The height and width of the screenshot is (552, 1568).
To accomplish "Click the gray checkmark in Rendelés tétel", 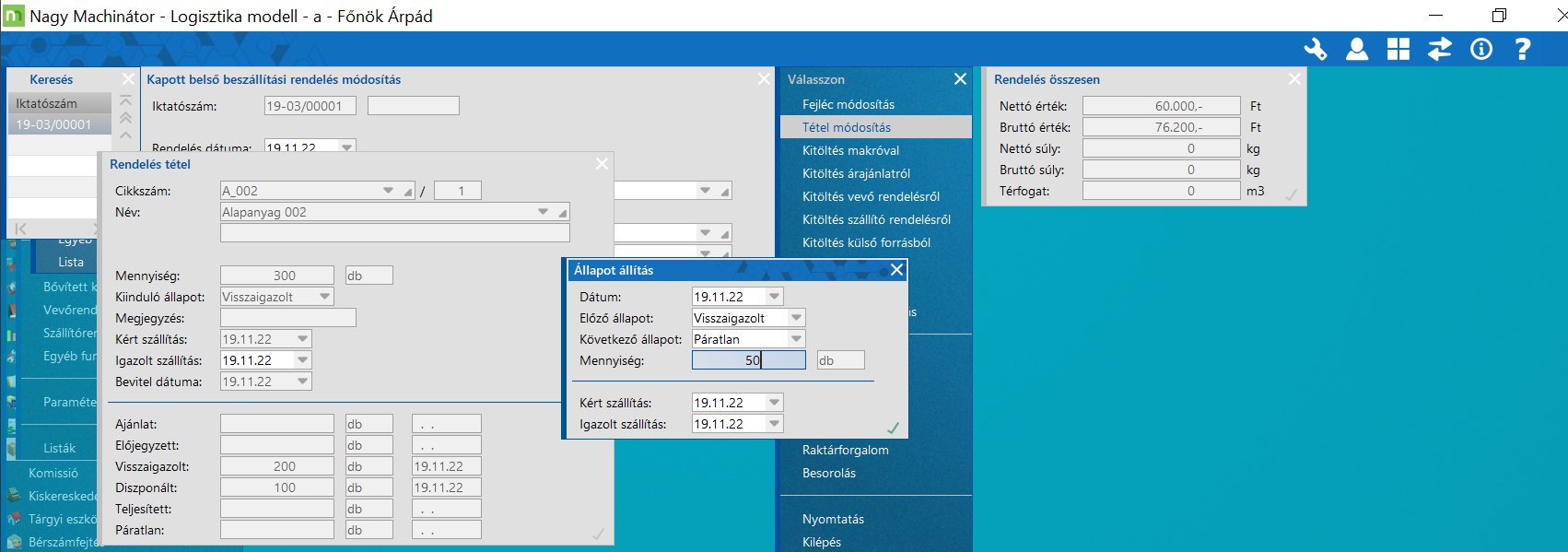I will point(598,534).
